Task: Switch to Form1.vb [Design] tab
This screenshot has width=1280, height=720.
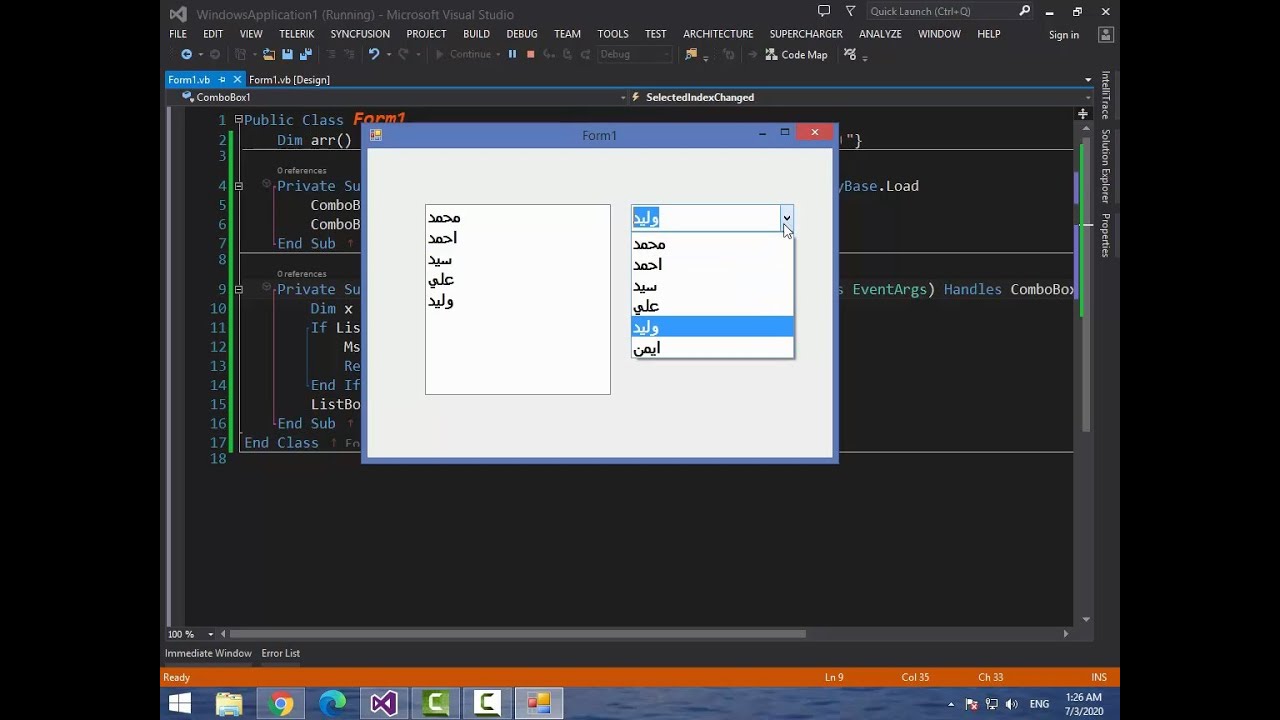Action: (x=289, y=80)
